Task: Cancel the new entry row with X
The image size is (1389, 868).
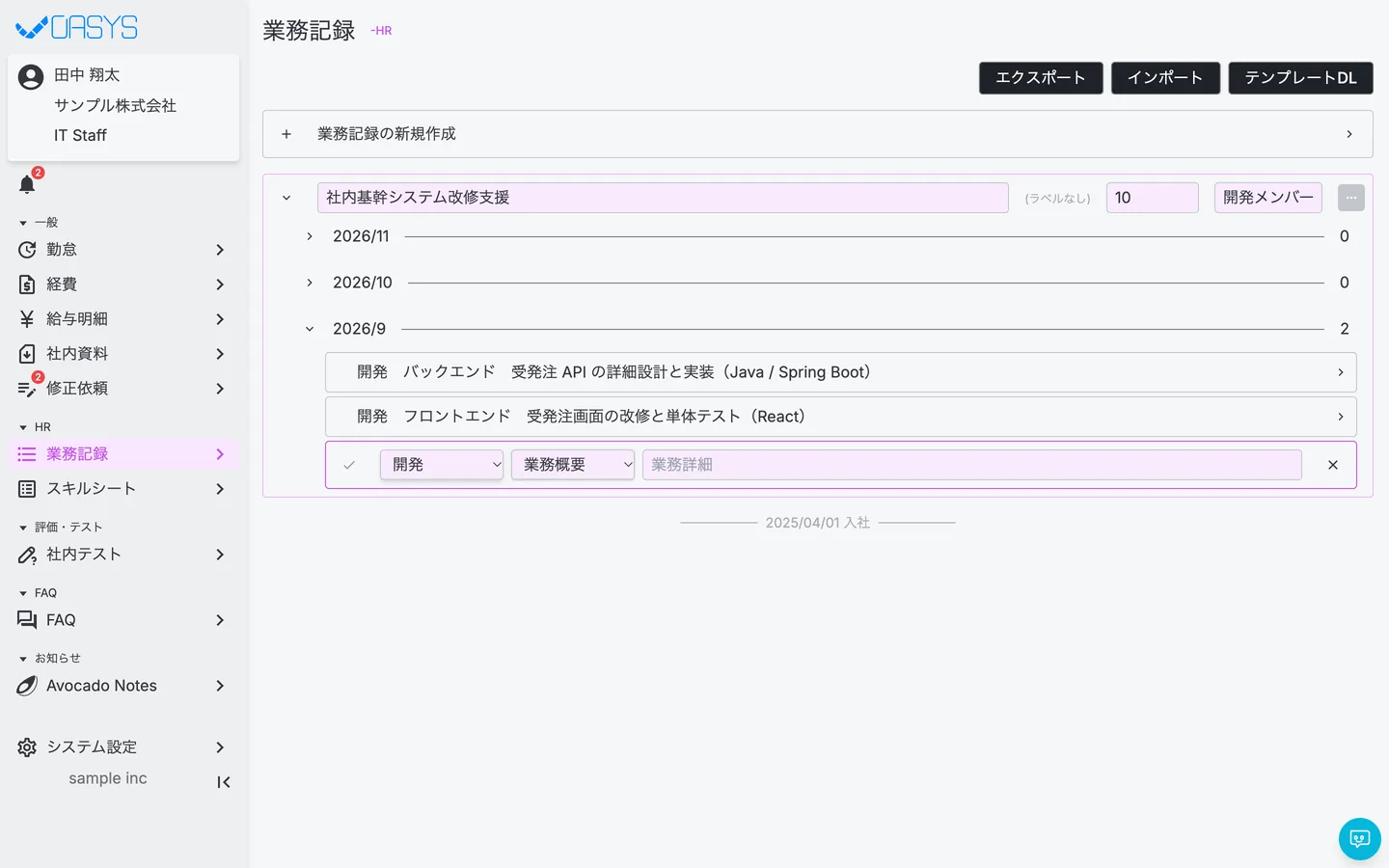Action: click(x=1333, y=465)
